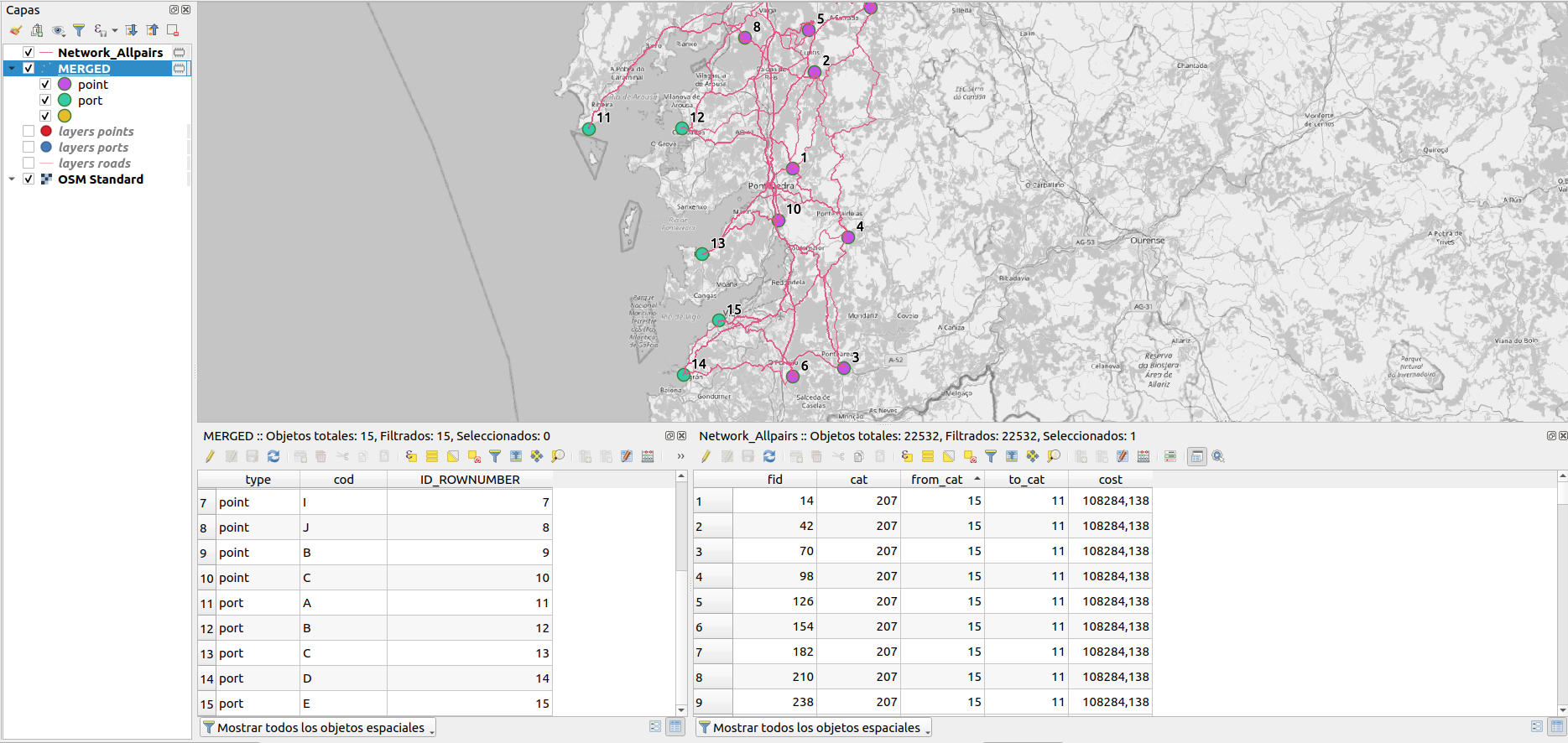The width and height of the screenshot is (1568, 743).
Task: Open dropdown arrow next to expression filter
Action: (x=115, y=31)
